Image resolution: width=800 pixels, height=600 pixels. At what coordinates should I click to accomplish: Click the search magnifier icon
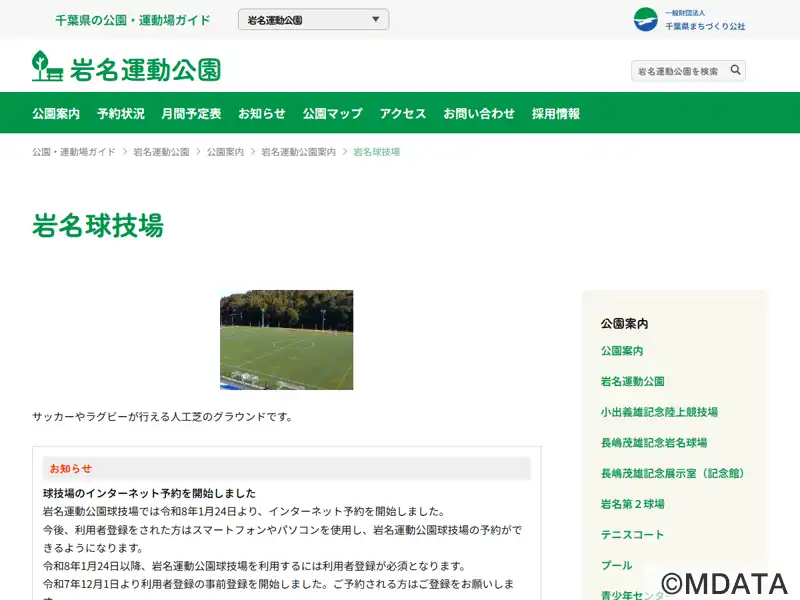click(735, 70)
